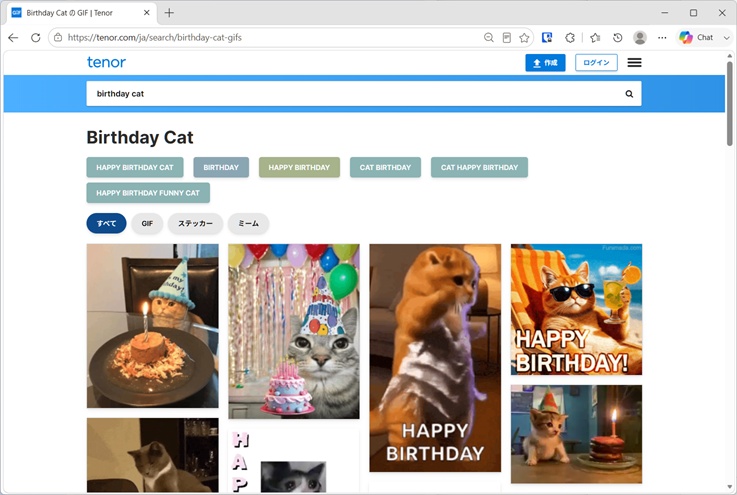Switch to the GIF filter
Image resolution: width=737 pixels, height=495 pixels.
click(147, 223)
